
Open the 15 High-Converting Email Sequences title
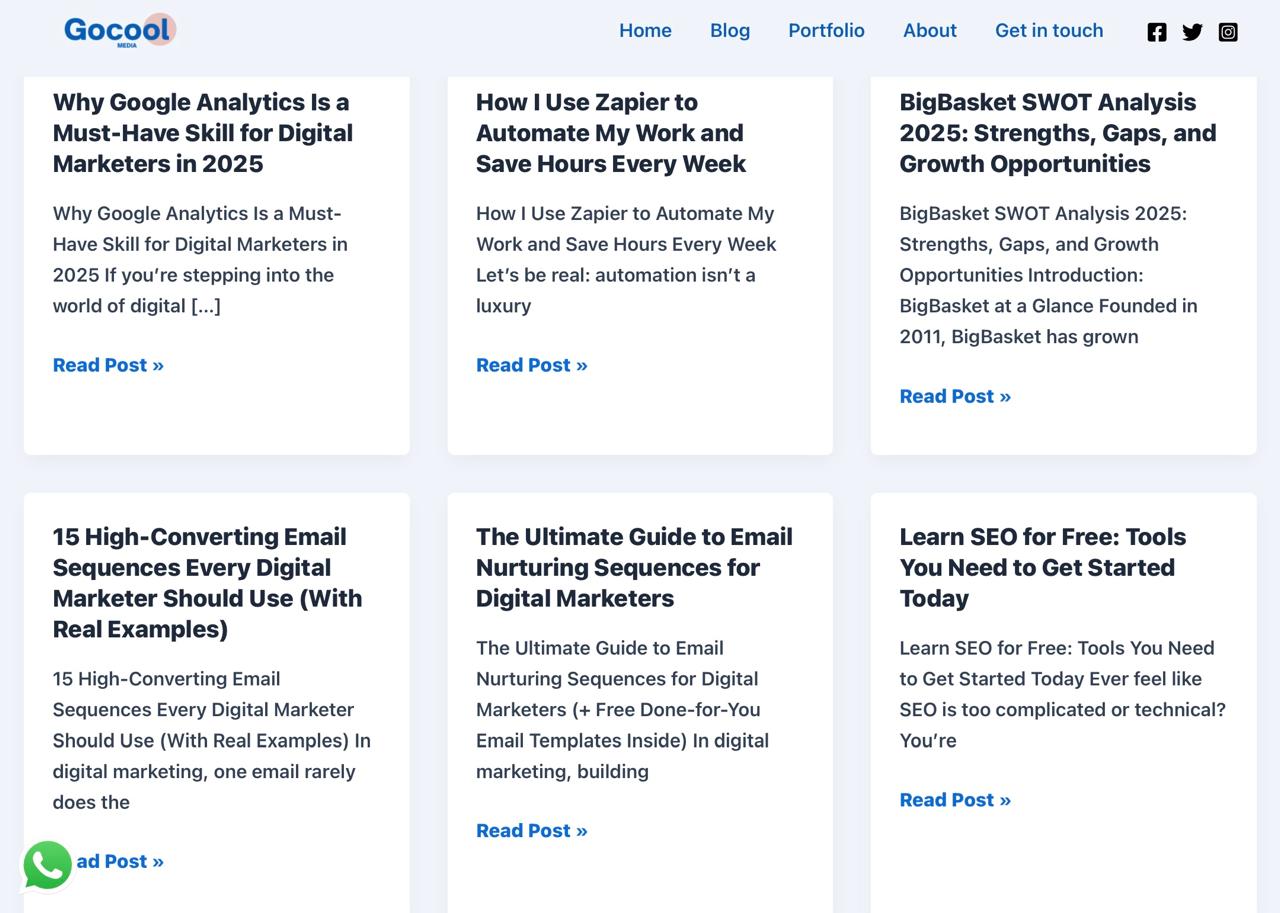tap(207, 582)
